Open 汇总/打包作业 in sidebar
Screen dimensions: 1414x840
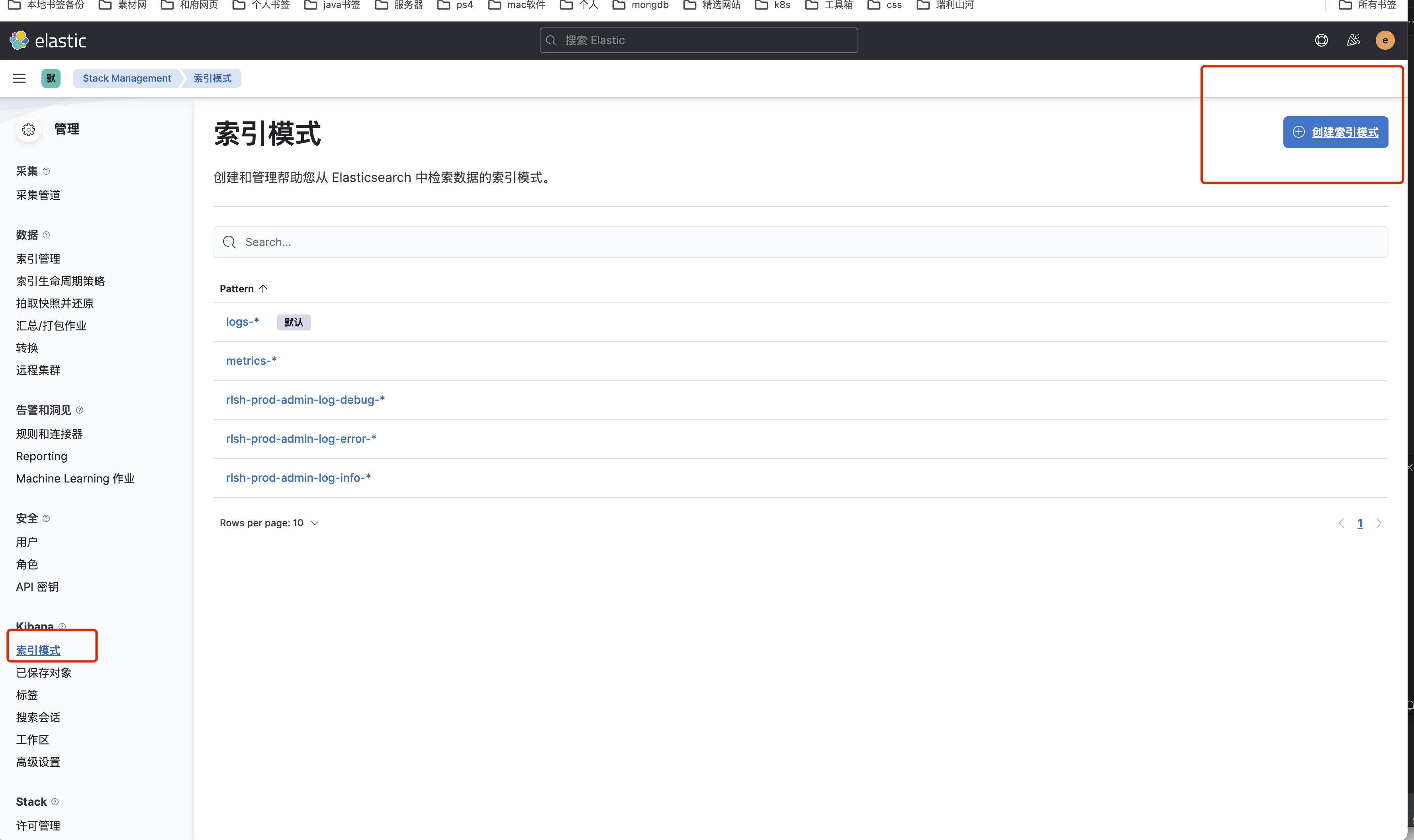point(51,326)
